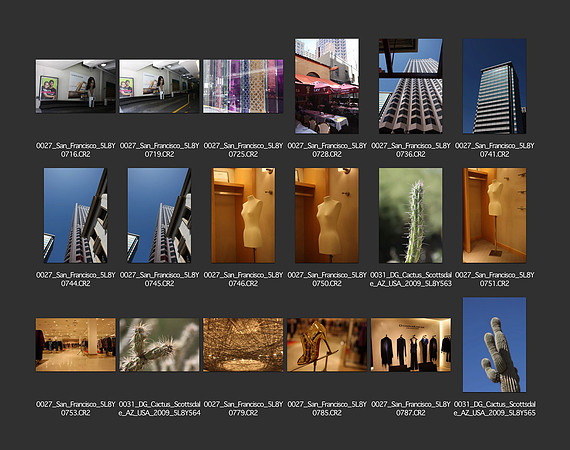Click filename text ending 0751.CR2
This screenshot has height=450, width=570.
pyautogui.click(x=494, y=279)
